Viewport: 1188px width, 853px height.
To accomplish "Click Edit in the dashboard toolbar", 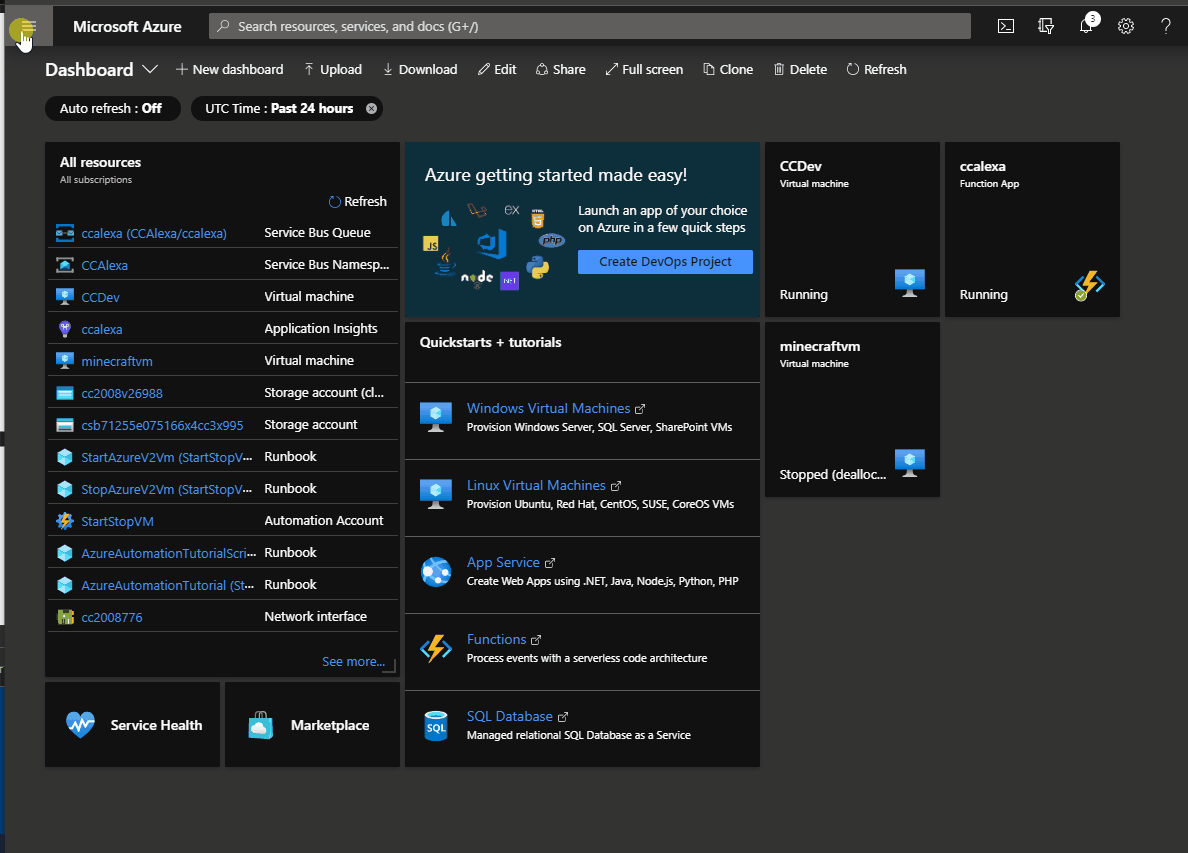I will (497, 70).
